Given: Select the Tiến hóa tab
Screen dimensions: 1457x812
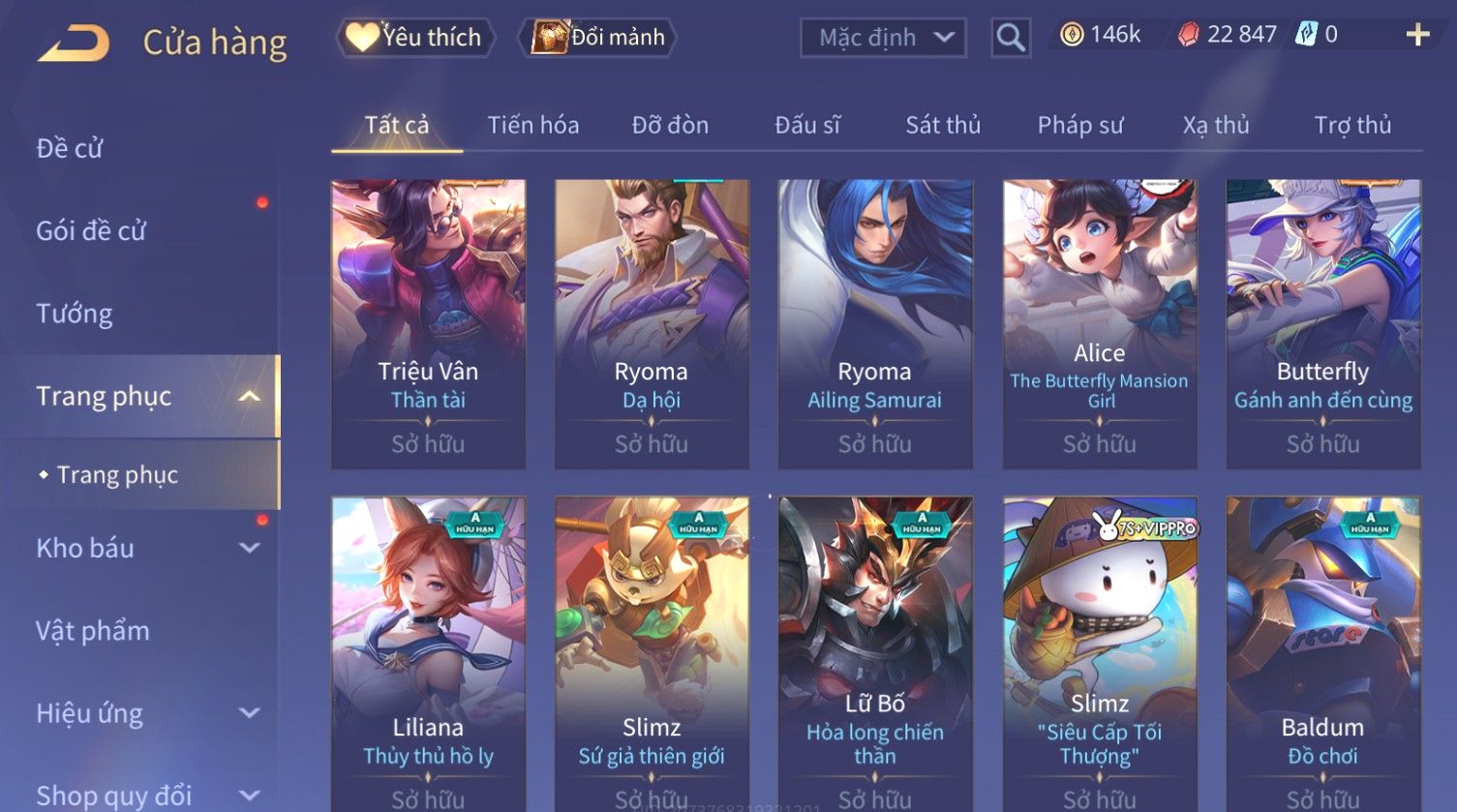Looking at the screenshot, I should pos(533,125).
